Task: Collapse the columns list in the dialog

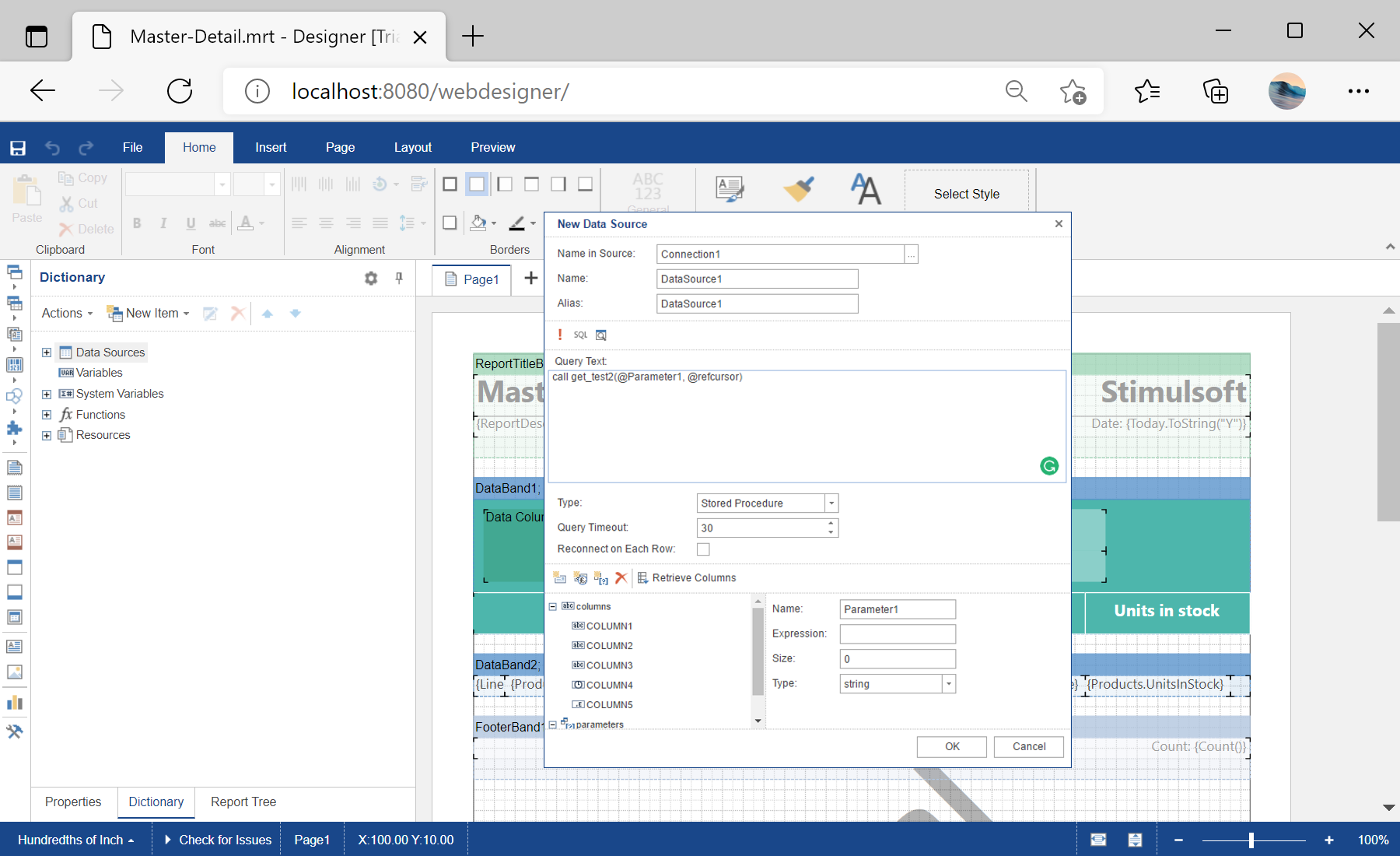Action: (552, 606)
